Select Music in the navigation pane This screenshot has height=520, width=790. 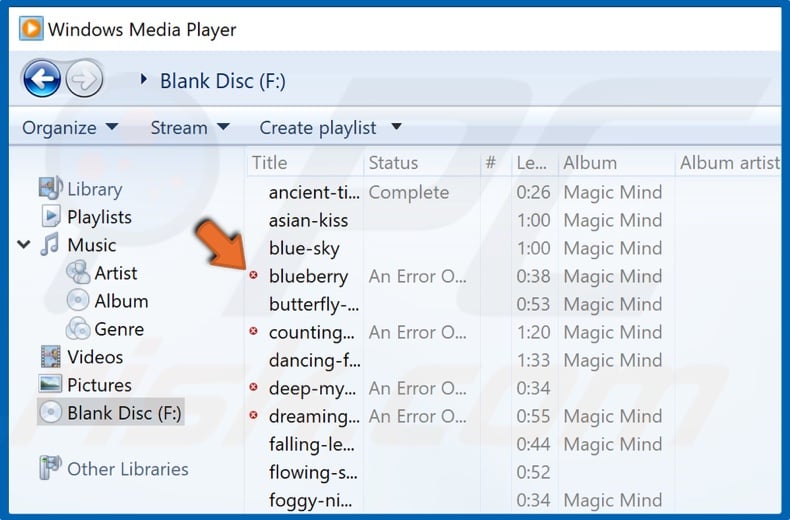92,245
